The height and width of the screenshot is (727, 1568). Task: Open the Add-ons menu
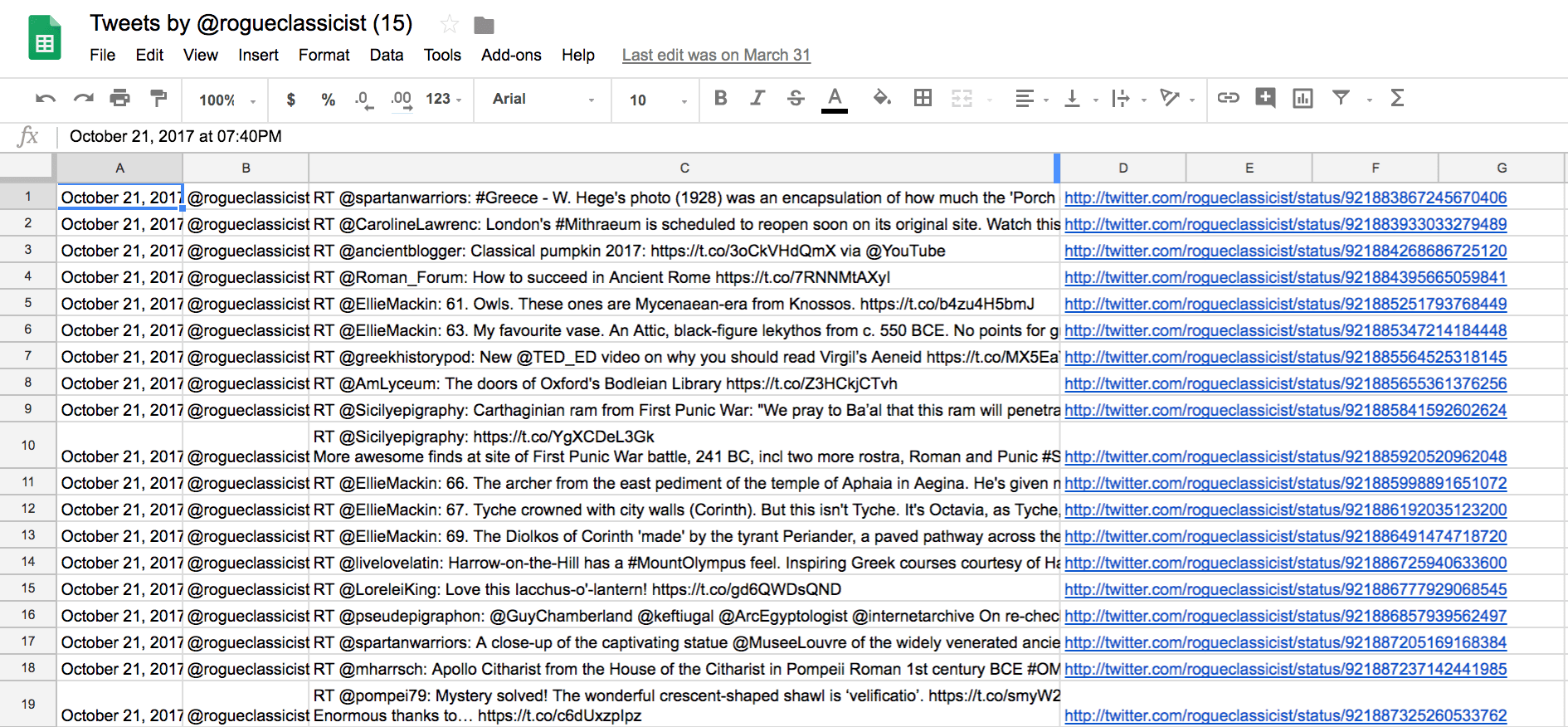click(511, 55)
